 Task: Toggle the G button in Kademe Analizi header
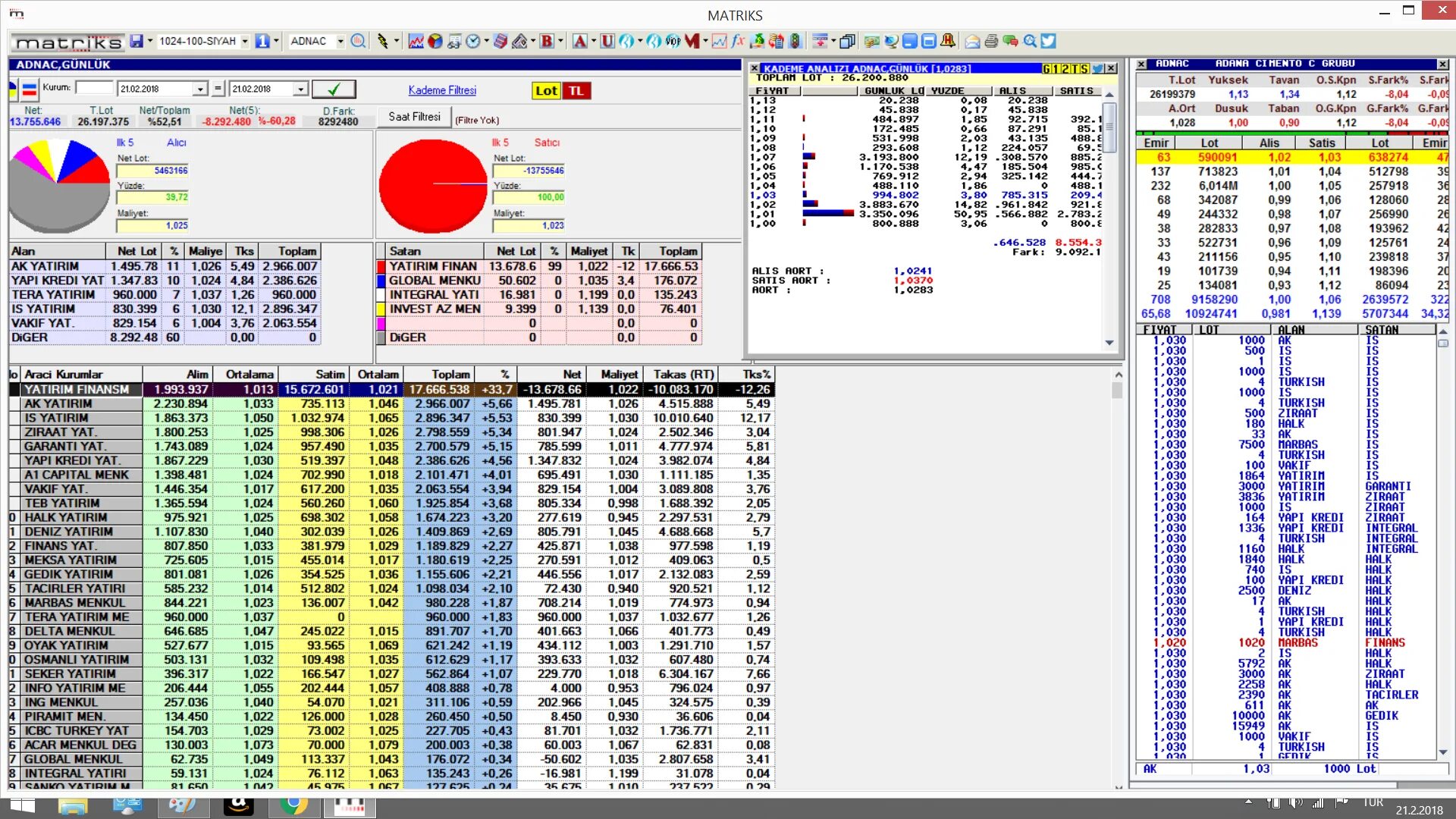(1046, 69)
